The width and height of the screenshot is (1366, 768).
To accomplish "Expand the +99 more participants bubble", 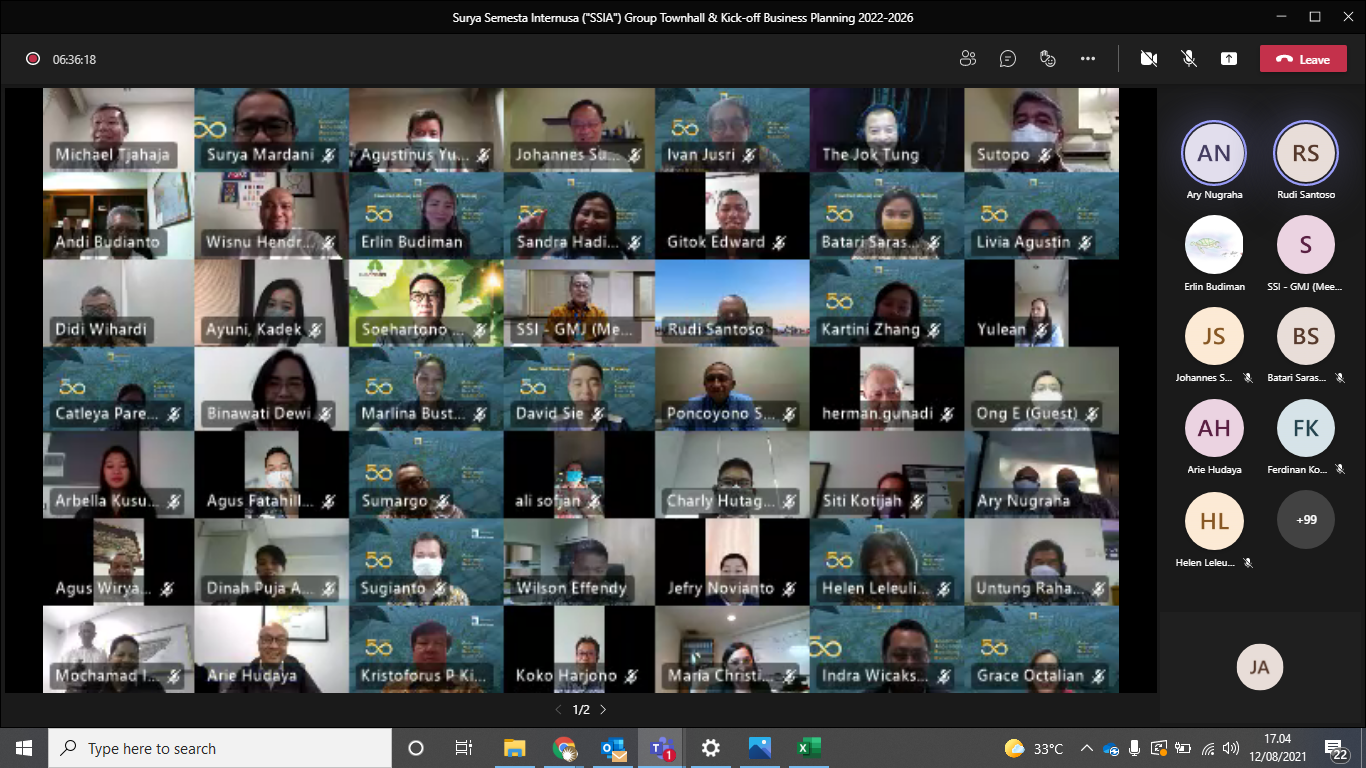I will click(x=1305, y=519).
